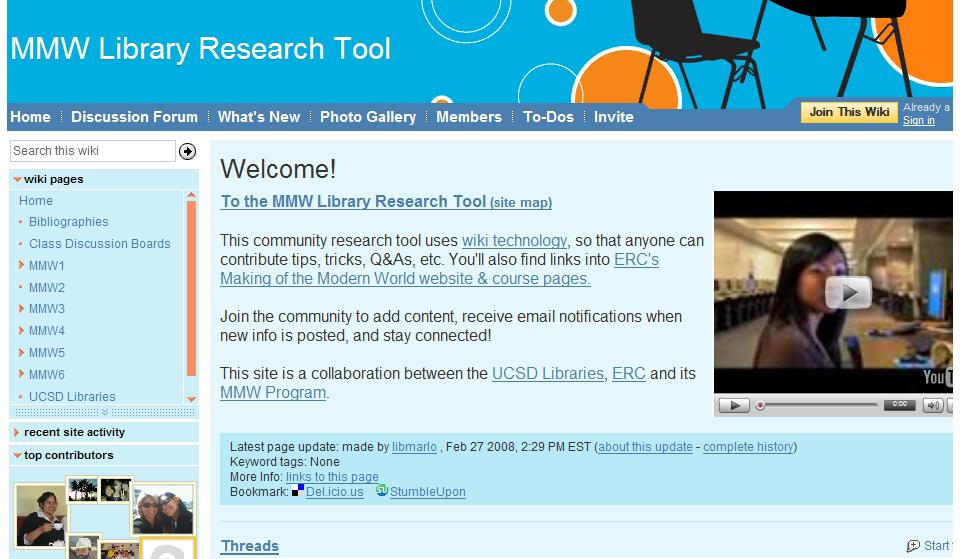Expand wiki pages panel via bottom chevron handle
Screen dimensions: 965x559
coord(105,412)
